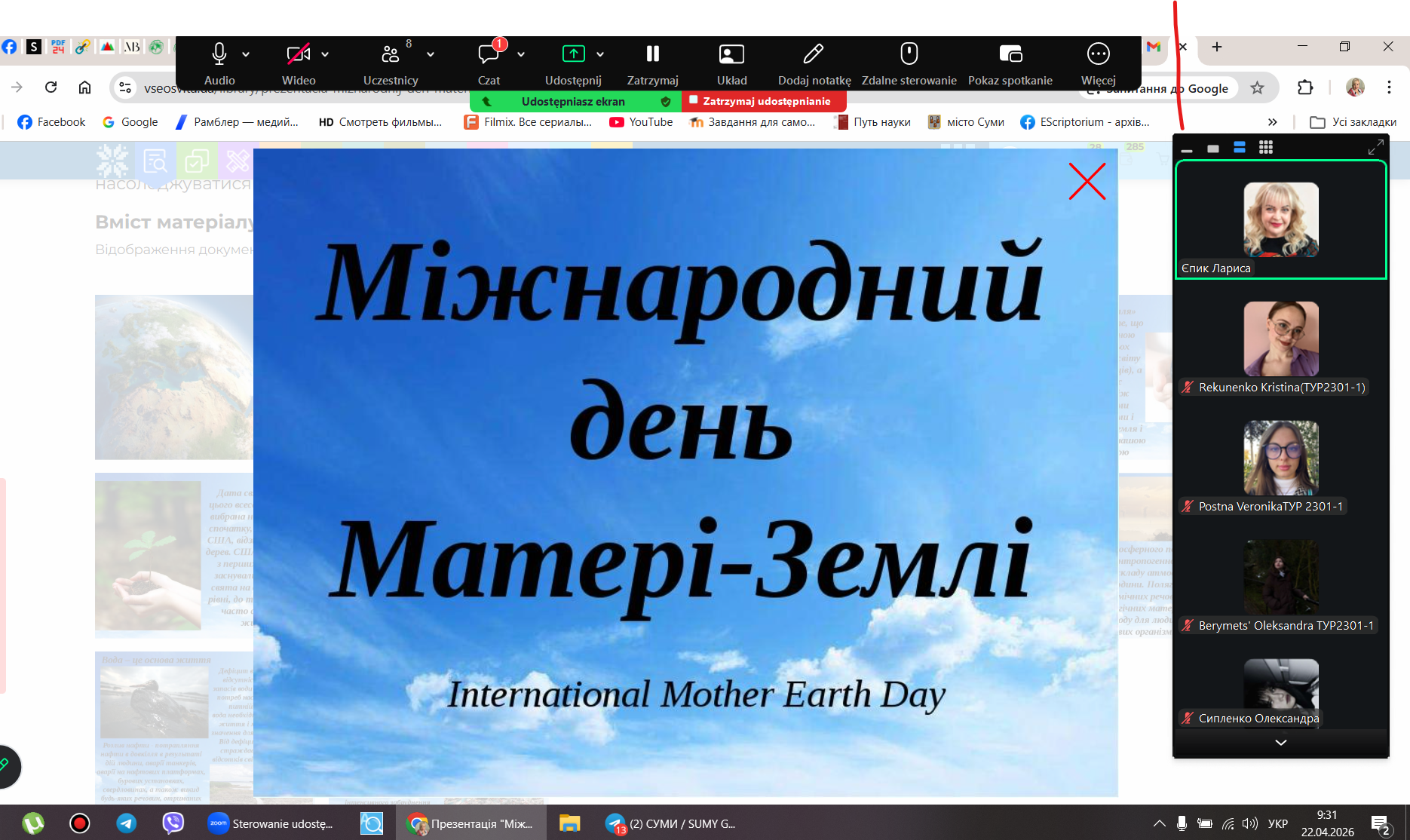Toggle the Wideo camera on
1410x840 pixels.
tap(298, 54)
